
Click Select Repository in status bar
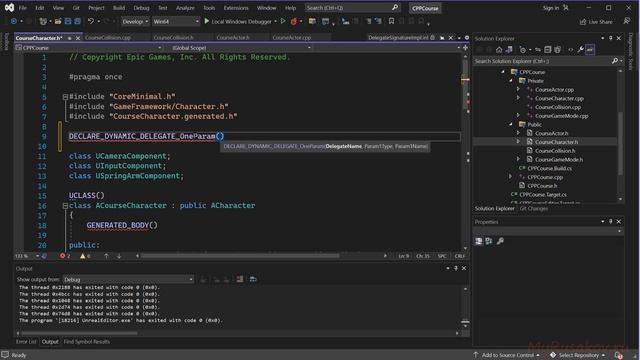pos(578,355)
